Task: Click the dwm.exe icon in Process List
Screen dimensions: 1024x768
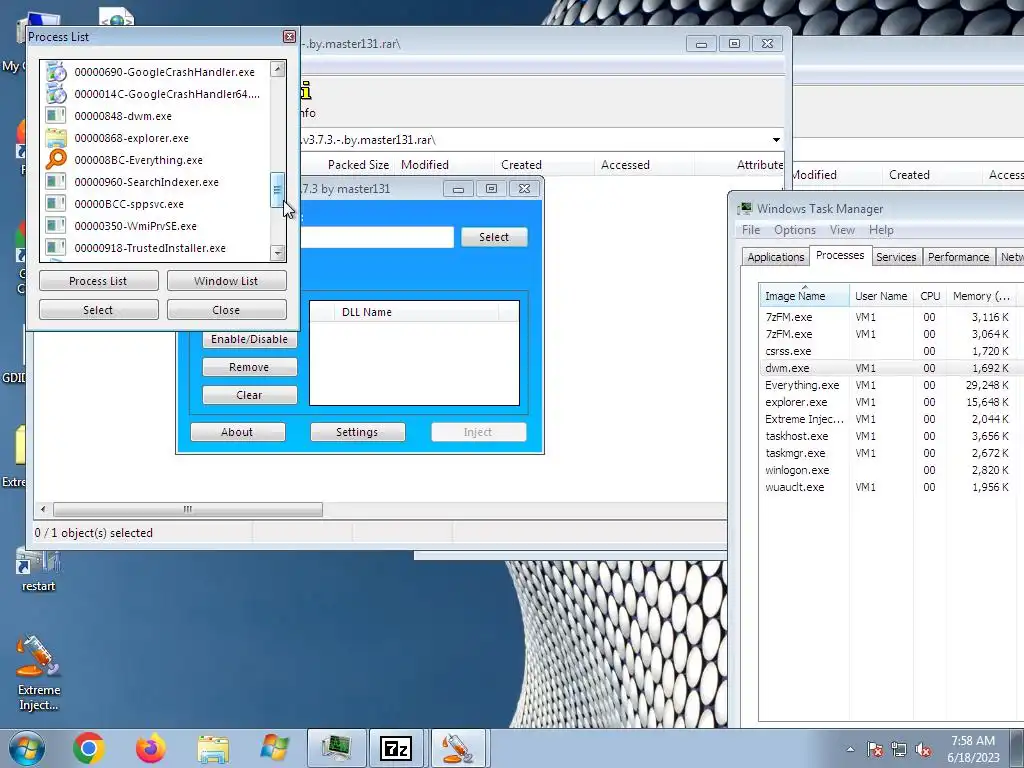Action: point(56,116)
